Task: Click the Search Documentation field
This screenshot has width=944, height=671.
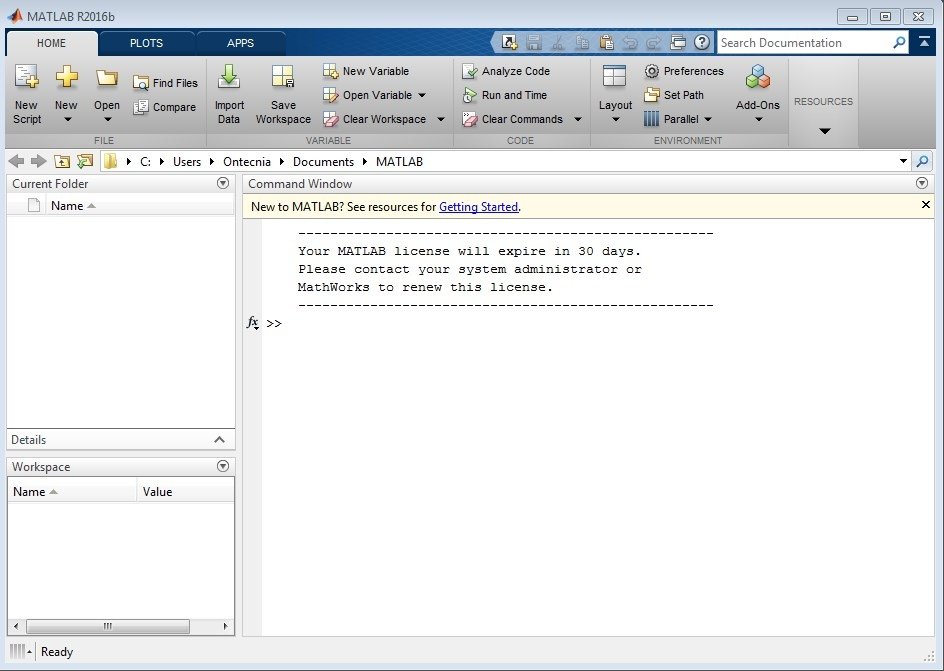Action: pyautogui.click(x=804, y=43)
